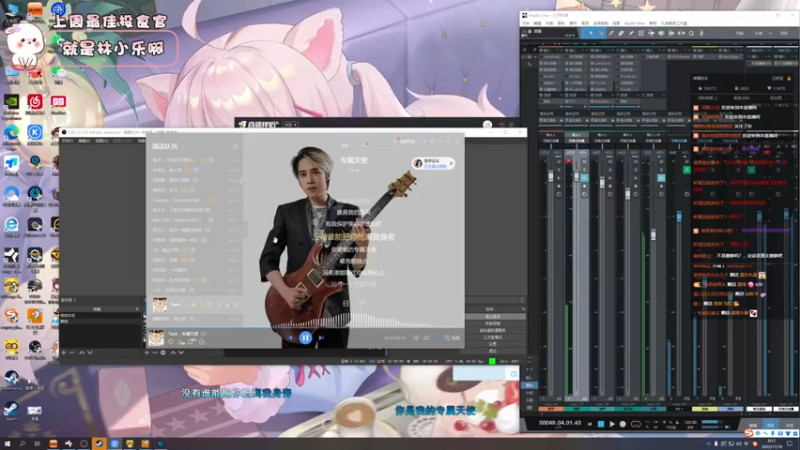Change play order with loop mode icon

click(427, 338)
